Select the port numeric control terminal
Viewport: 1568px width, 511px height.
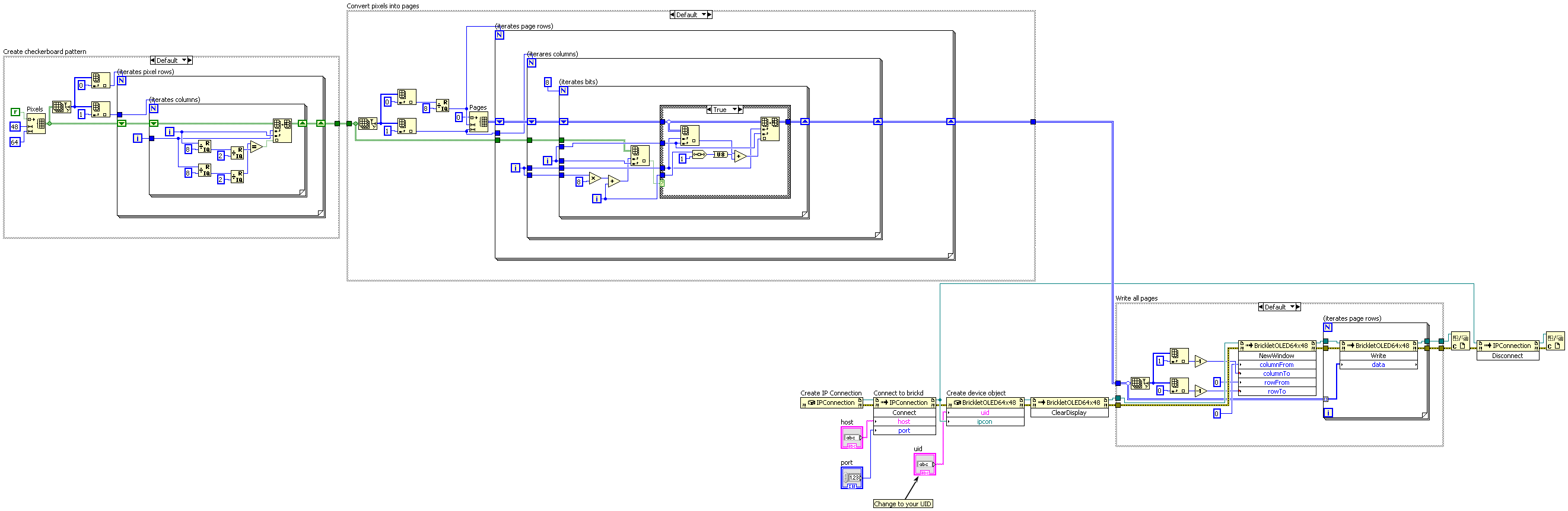[x=851, y=478]
